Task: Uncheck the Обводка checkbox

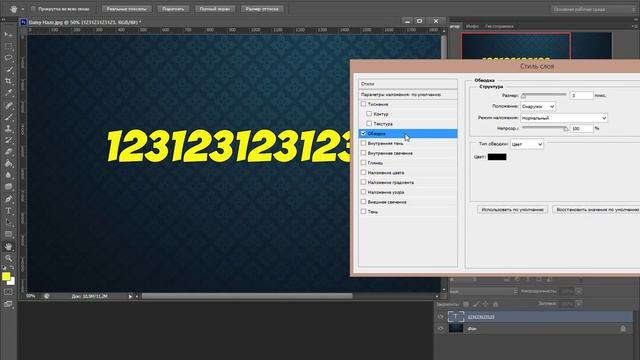Action: click(363, 133)
